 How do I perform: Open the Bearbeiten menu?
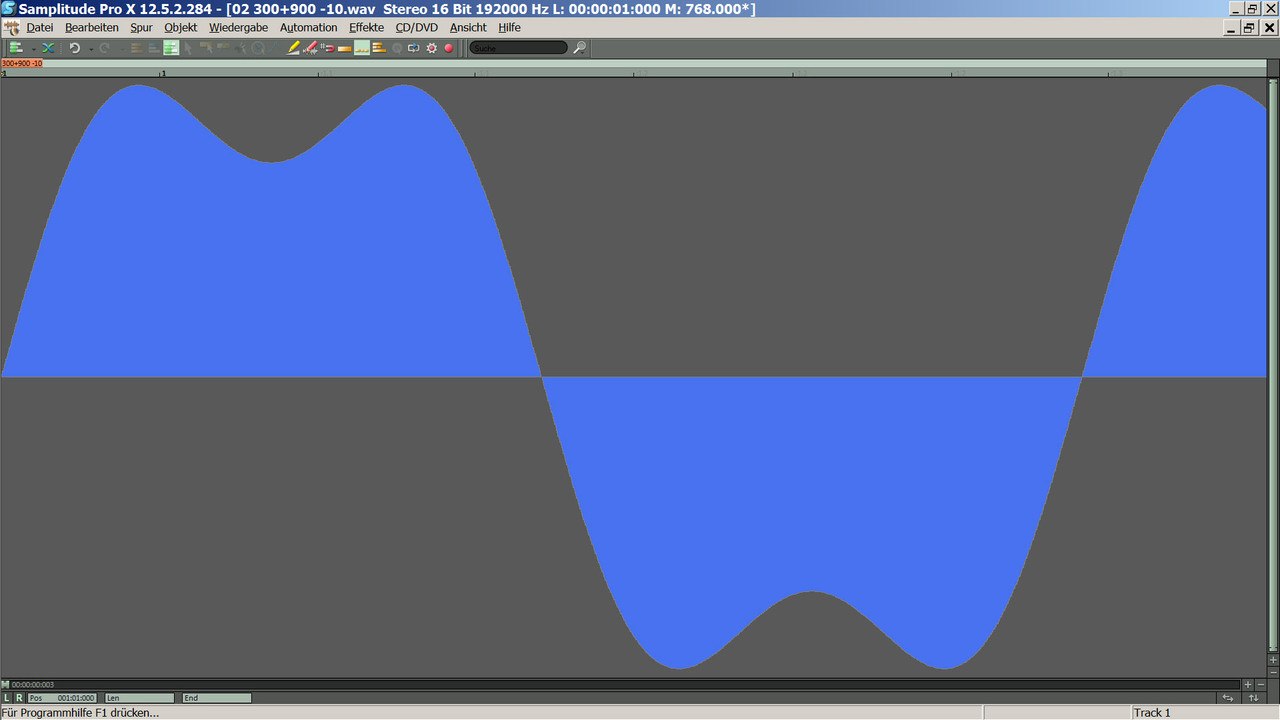pyautogui.click(x=92, y=28)
